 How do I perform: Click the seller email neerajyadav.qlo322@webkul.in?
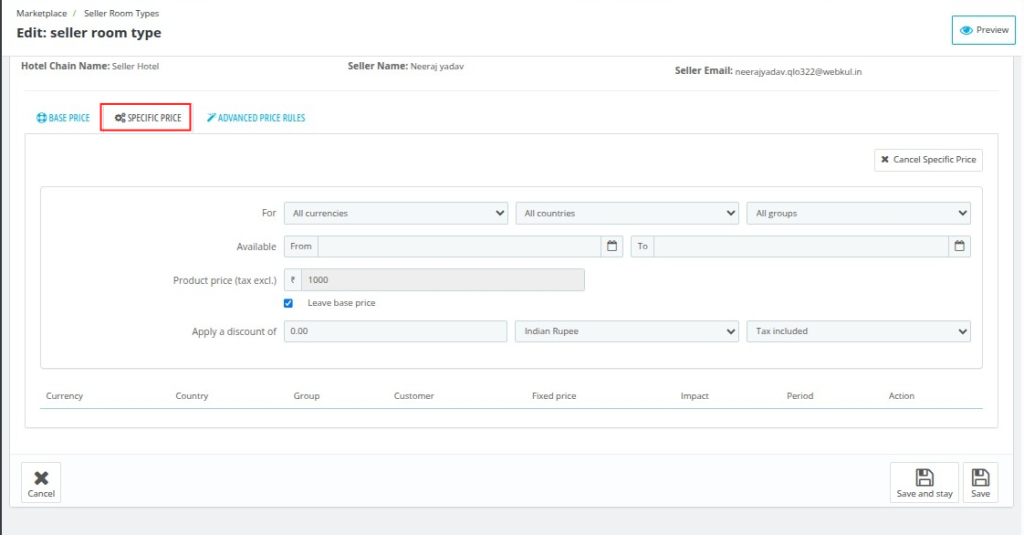[798, 72]
